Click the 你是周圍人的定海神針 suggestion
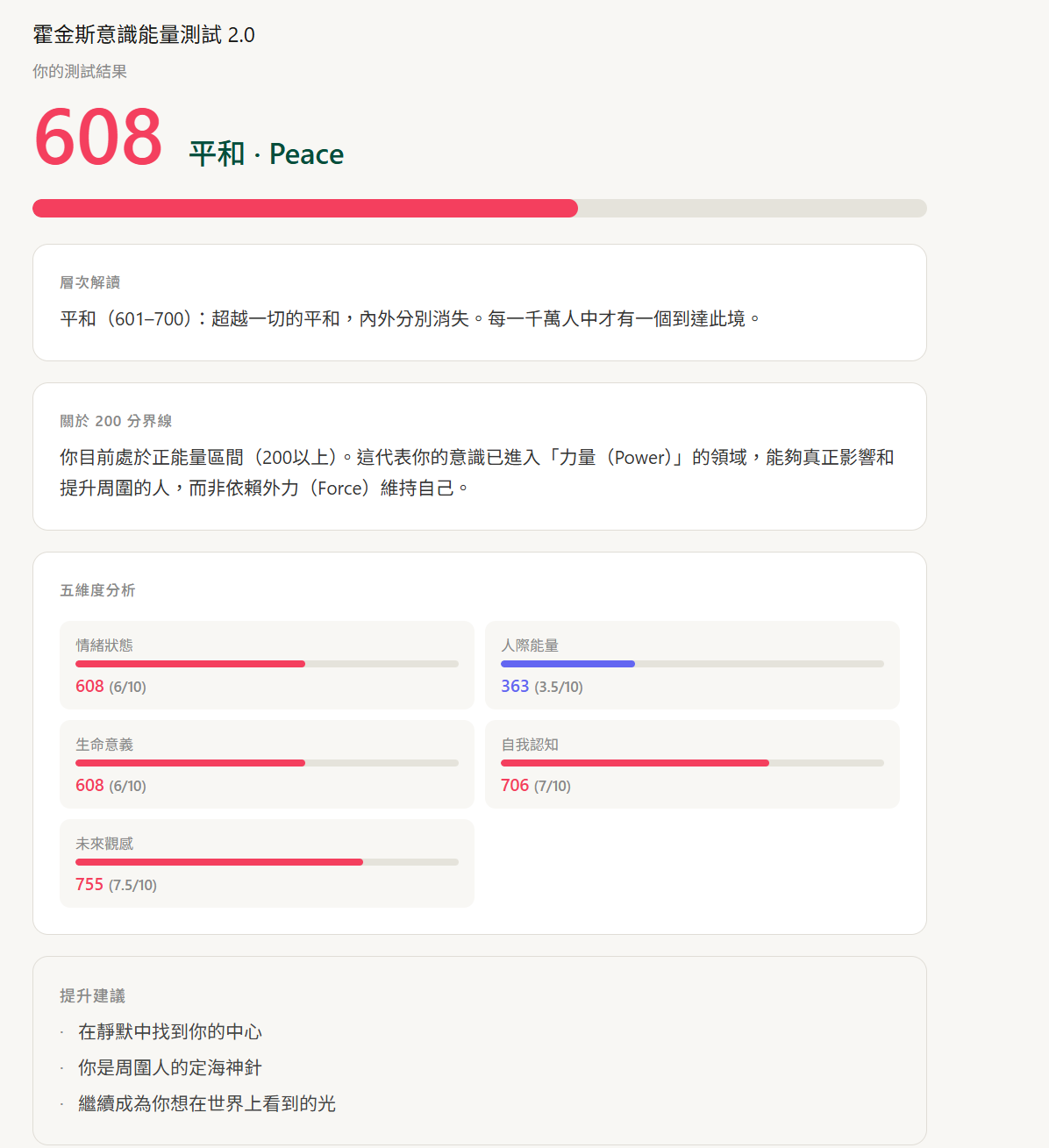Screen dimensions: 1049x1148 click(170, 1068)
